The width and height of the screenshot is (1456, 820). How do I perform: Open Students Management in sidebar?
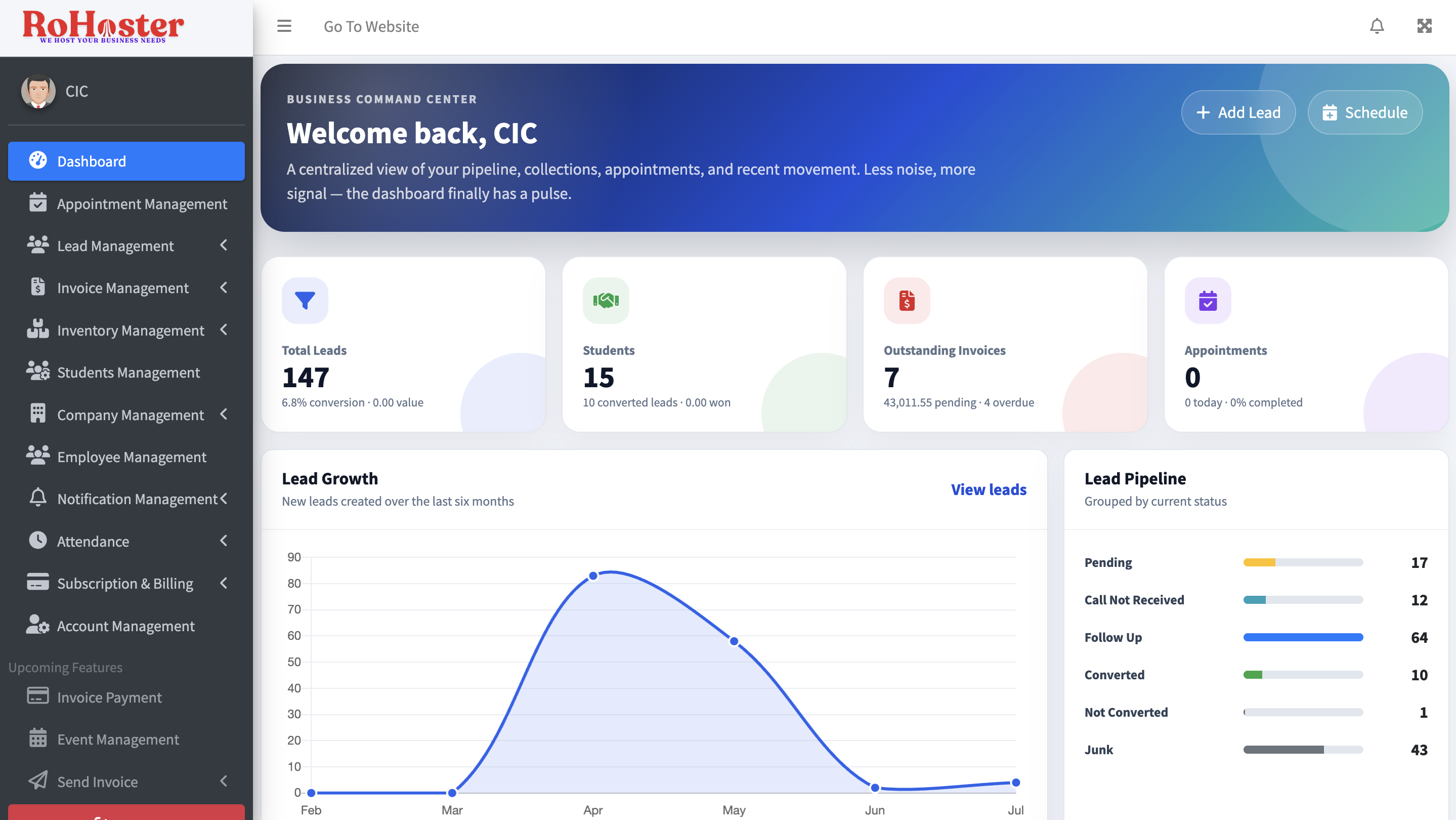coord(126,372)
